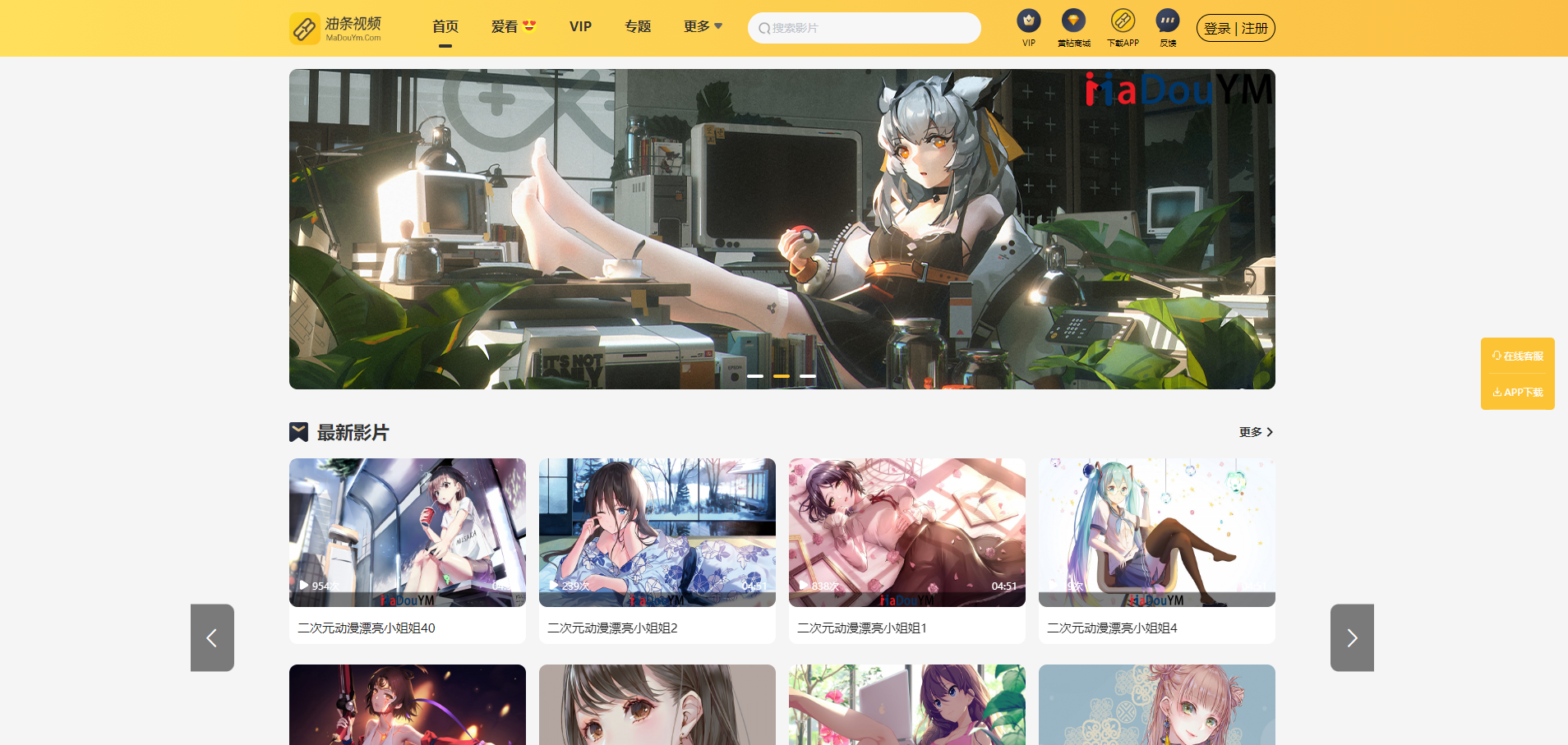Expand the 更多 dropdown in navigation
Image resolution: width=1568 pixels, height=745 pixels.
click(703, 27)
